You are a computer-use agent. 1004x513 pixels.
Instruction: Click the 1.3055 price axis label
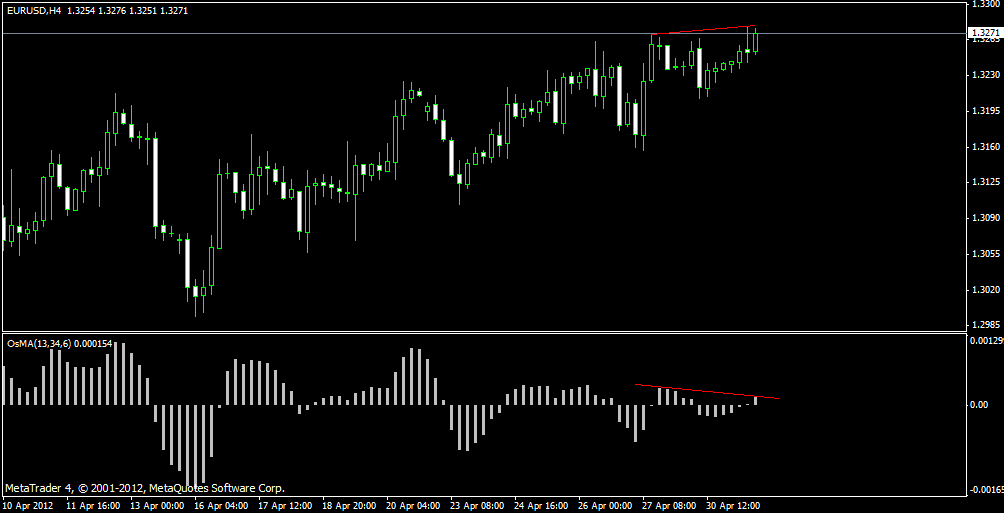click(x=985, y=254)
